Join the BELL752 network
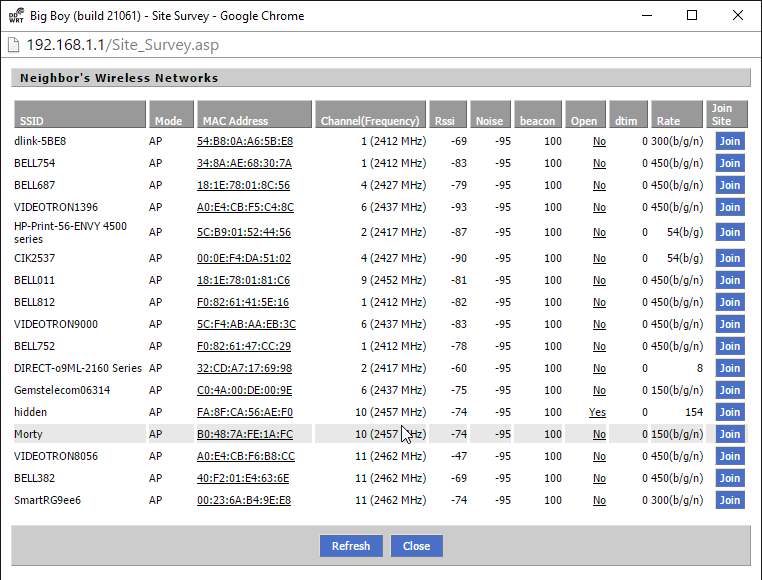 (x=729, y=346)
